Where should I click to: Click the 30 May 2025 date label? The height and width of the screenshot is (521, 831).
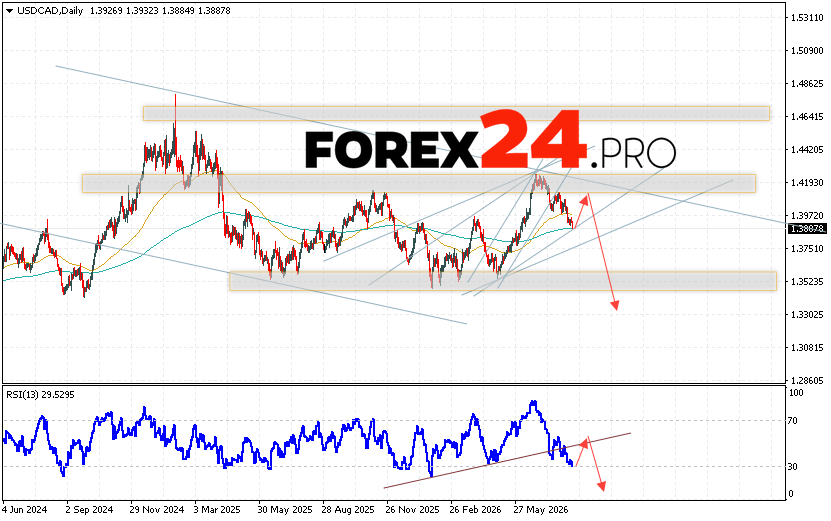[285, 510]
